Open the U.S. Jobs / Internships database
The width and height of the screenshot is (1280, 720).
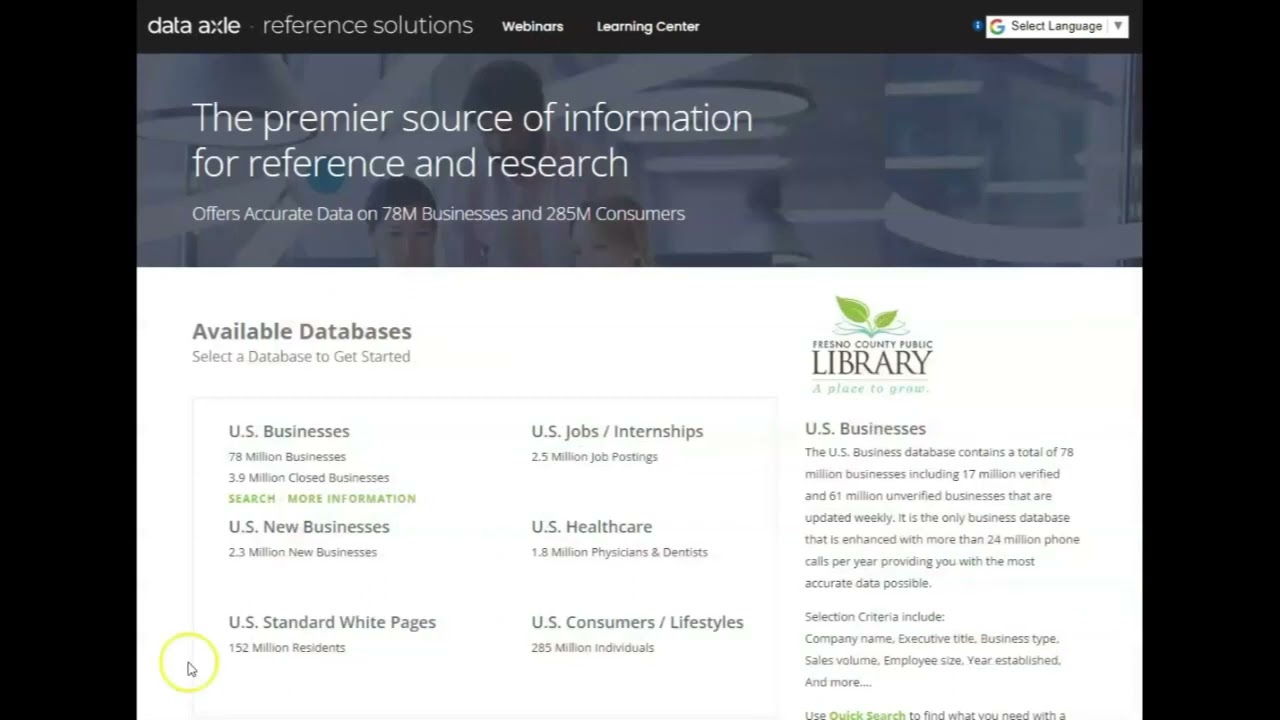click(x=617, y=431)
